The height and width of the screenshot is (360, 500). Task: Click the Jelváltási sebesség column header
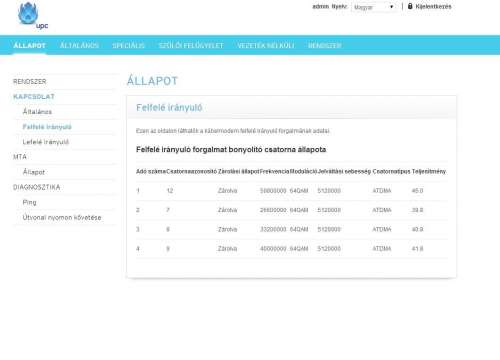tap(344, 171)
